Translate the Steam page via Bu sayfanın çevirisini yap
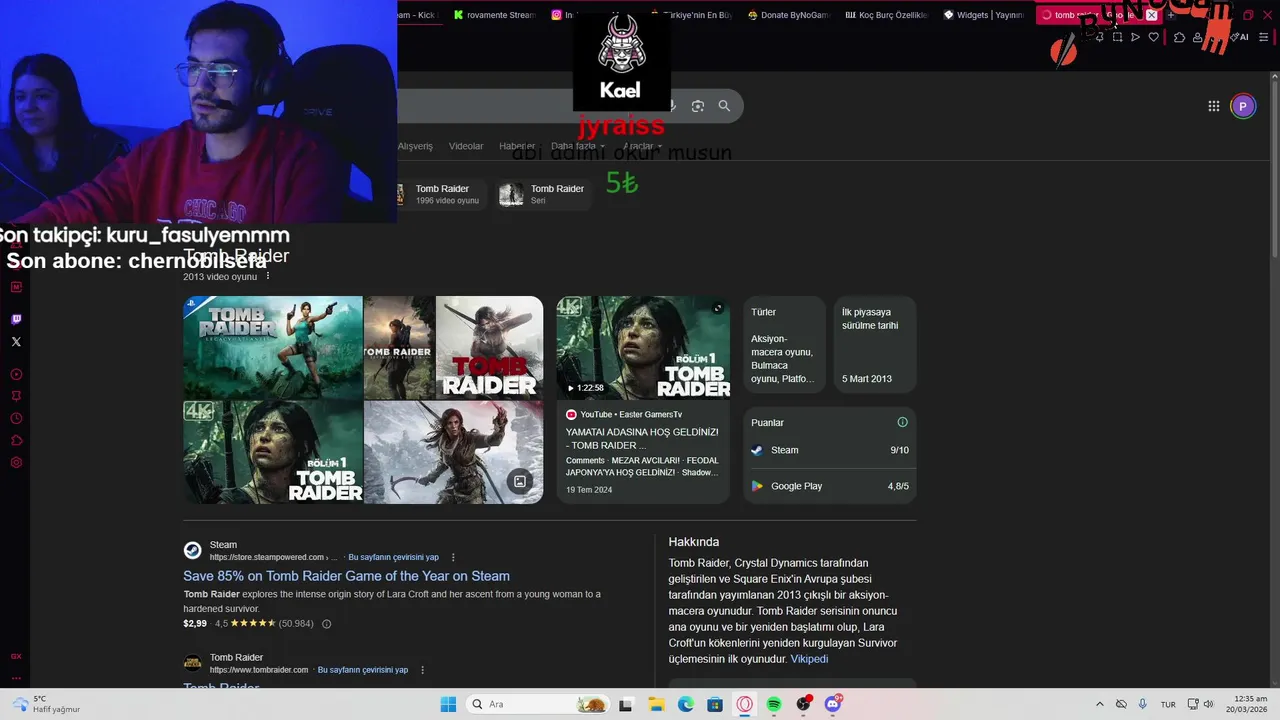 click(392, 557)
